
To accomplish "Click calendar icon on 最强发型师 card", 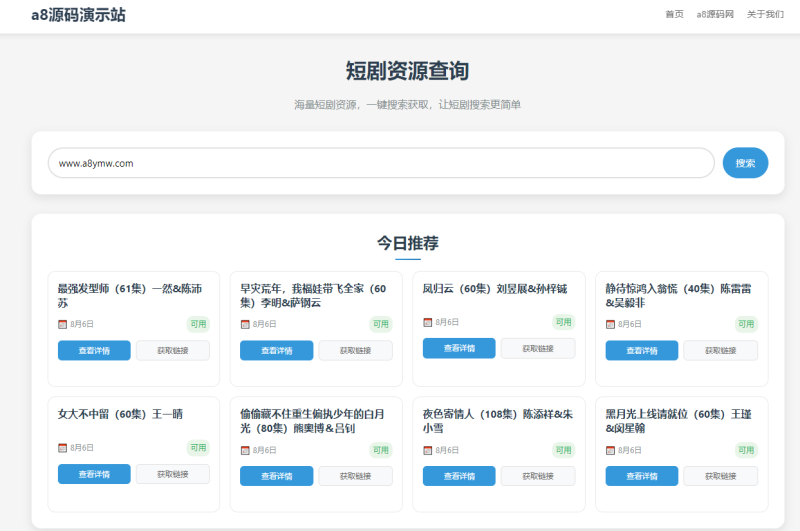I will [62, 324].
